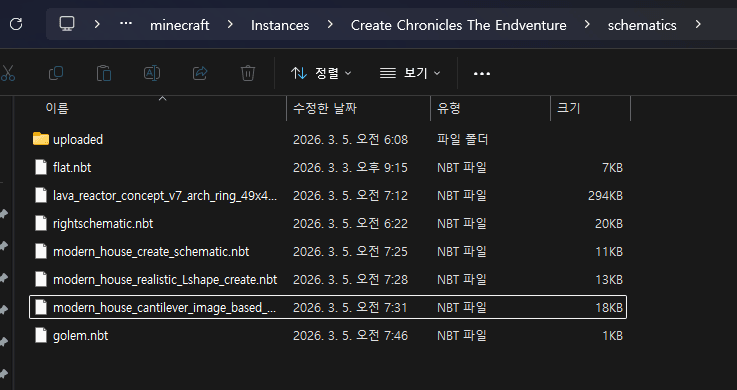Click the 1KB size of golem.nbt

coord(612,335)
